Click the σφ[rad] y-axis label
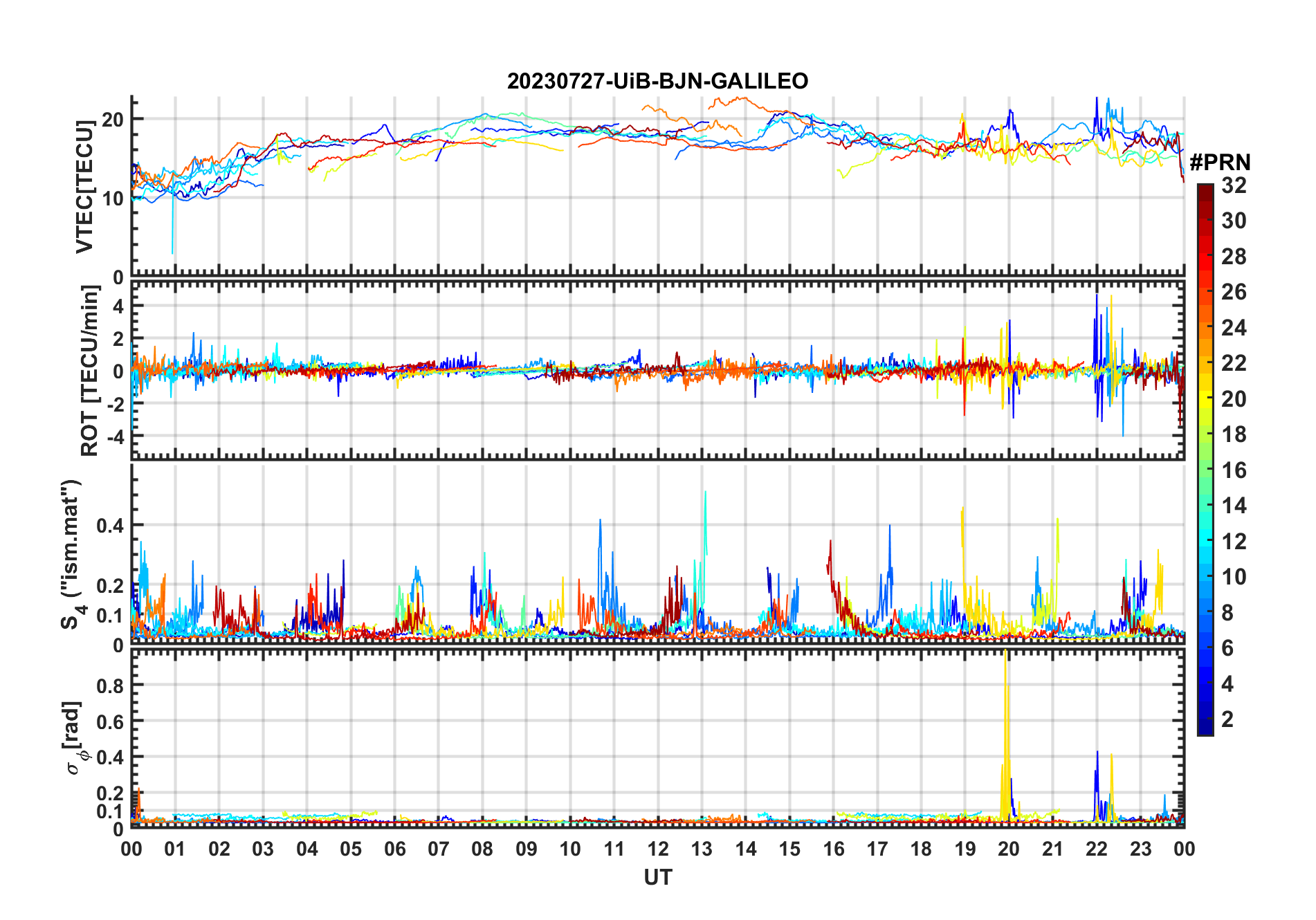 point(73,738)
